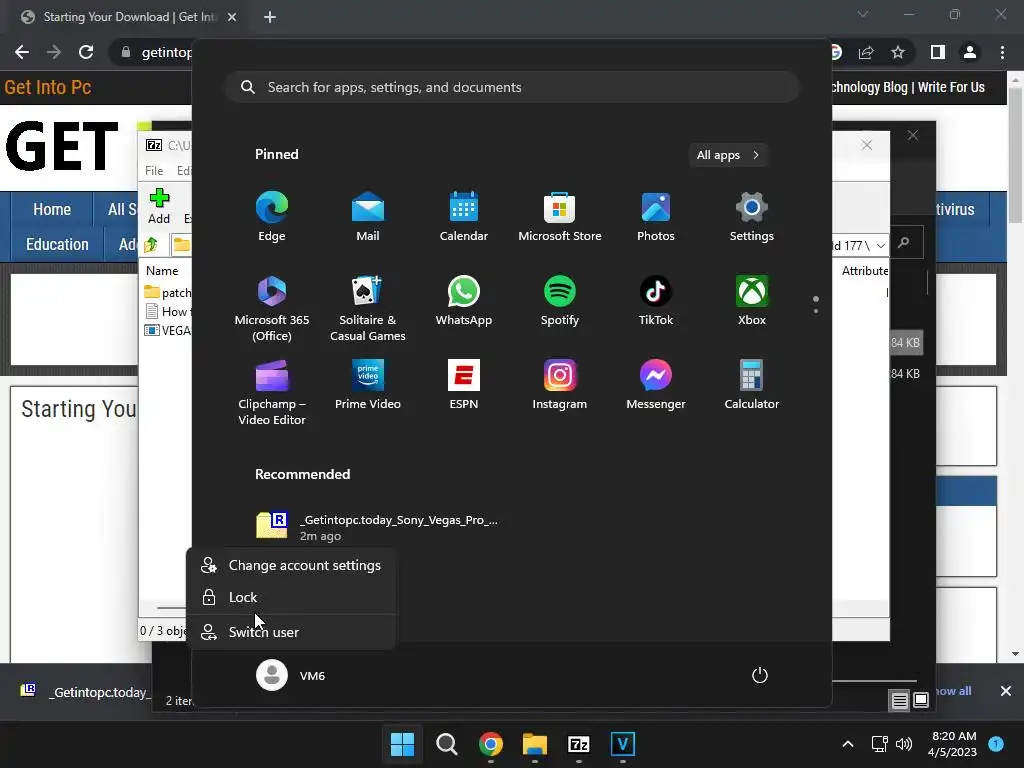Launch Solitaire & Casual Games
The width and height of the screenshot is (1024, 768).
point(368,308)
